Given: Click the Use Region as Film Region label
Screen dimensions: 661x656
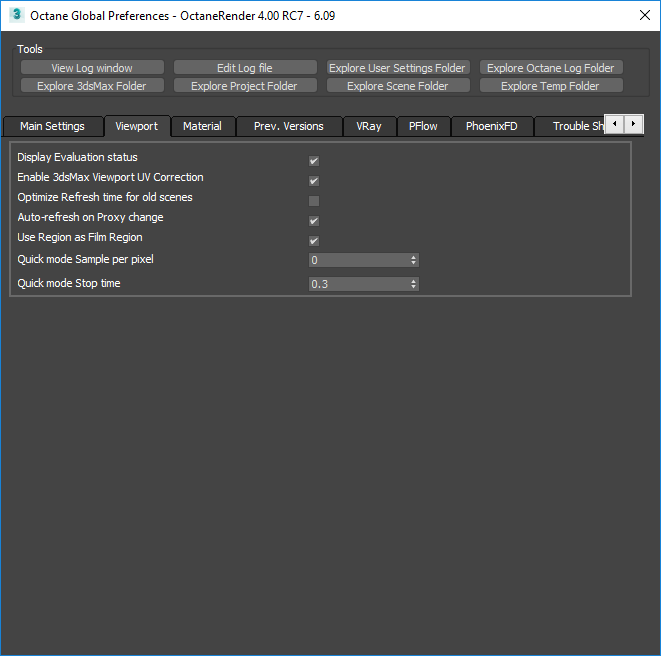Looking at the screenshot, I should coord(80,237).
